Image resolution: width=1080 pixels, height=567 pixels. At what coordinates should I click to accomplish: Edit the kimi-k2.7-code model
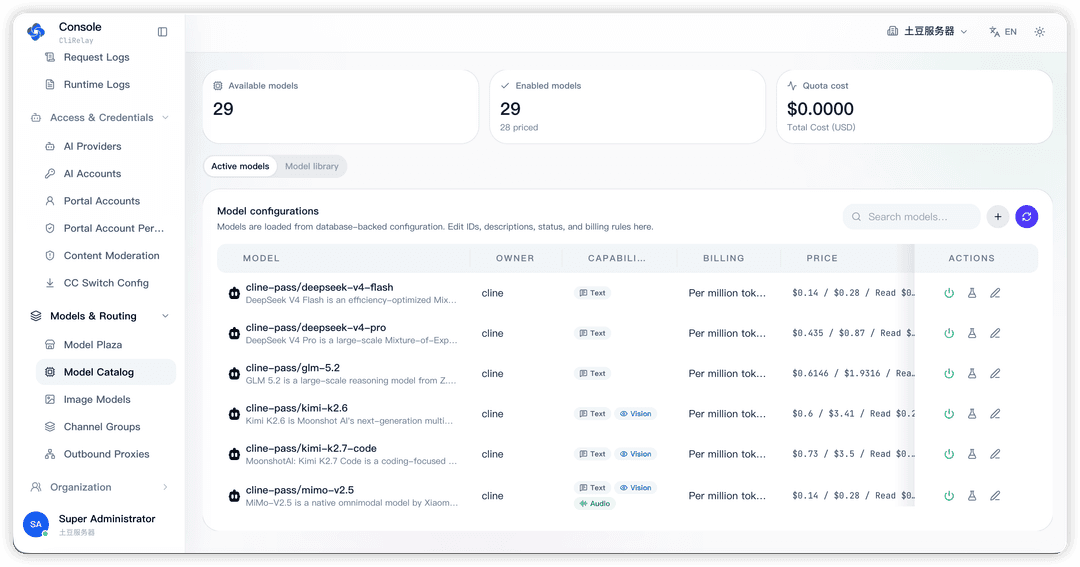[995, 454]
